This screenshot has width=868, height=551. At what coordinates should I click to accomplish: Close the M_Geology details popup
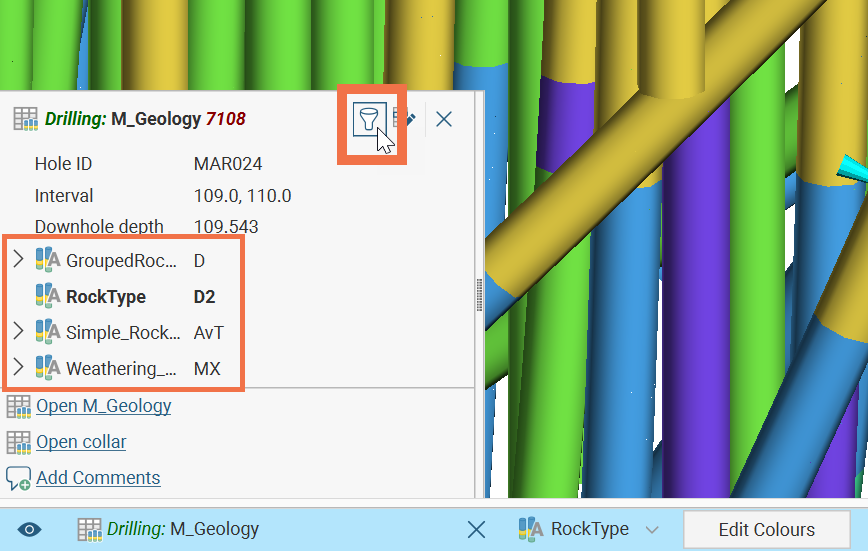444,119
